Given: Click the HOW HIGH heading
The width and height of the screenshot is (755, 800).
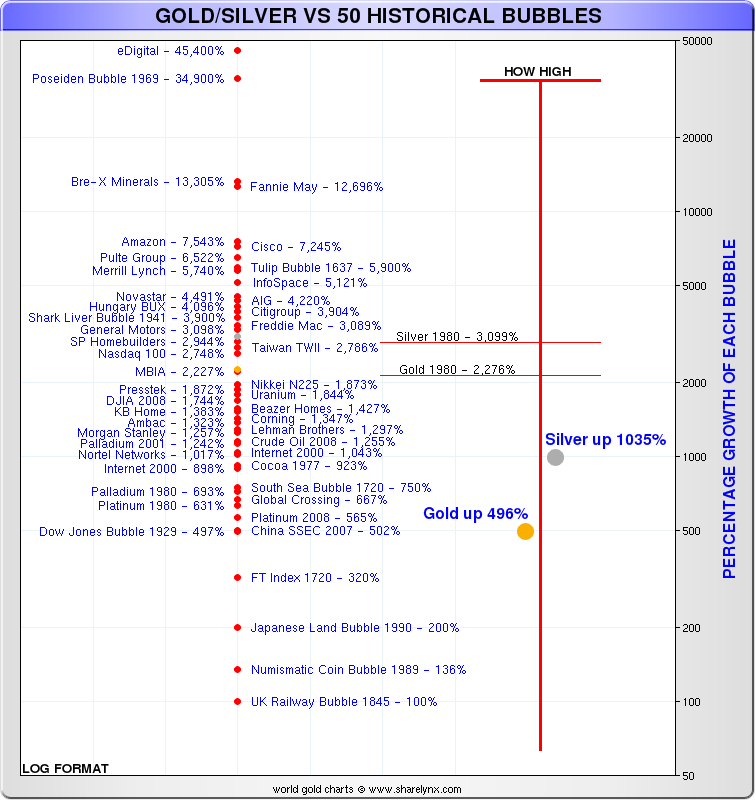Looking at the screenshot, I should [538, 72].
